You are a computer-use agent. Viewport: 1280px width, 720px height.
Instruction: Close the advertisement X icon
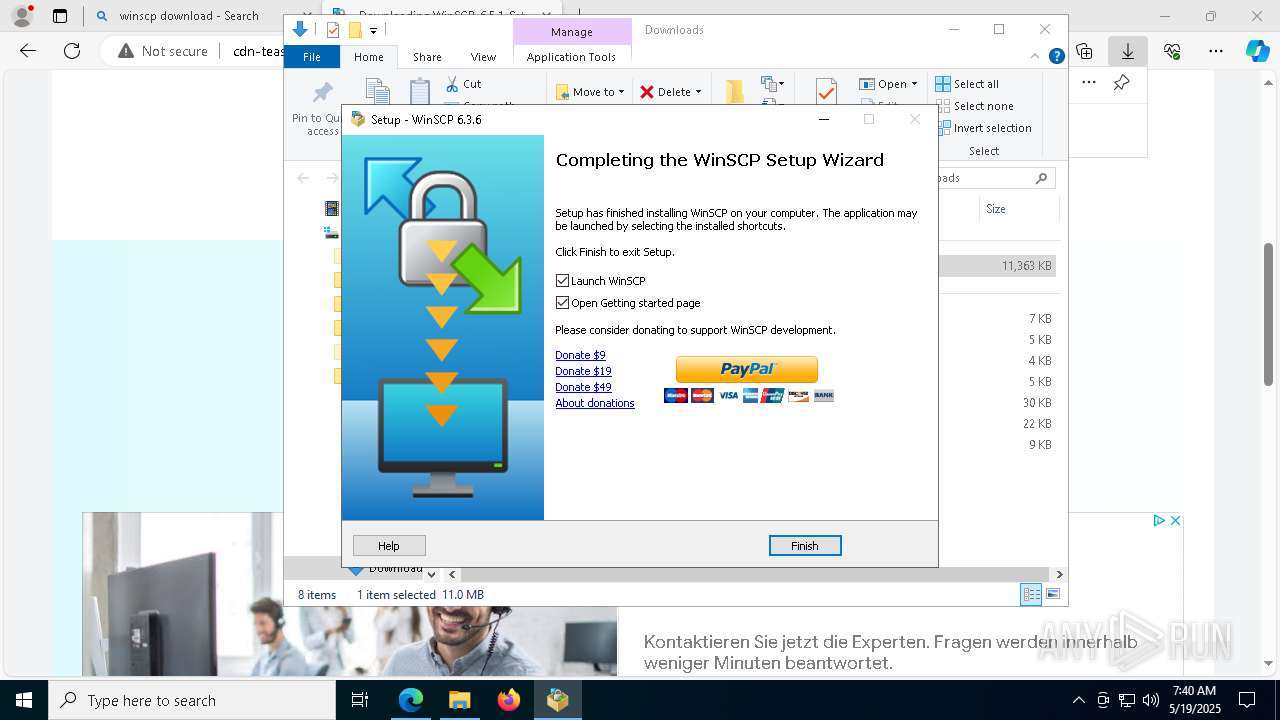click(1176, 520)
